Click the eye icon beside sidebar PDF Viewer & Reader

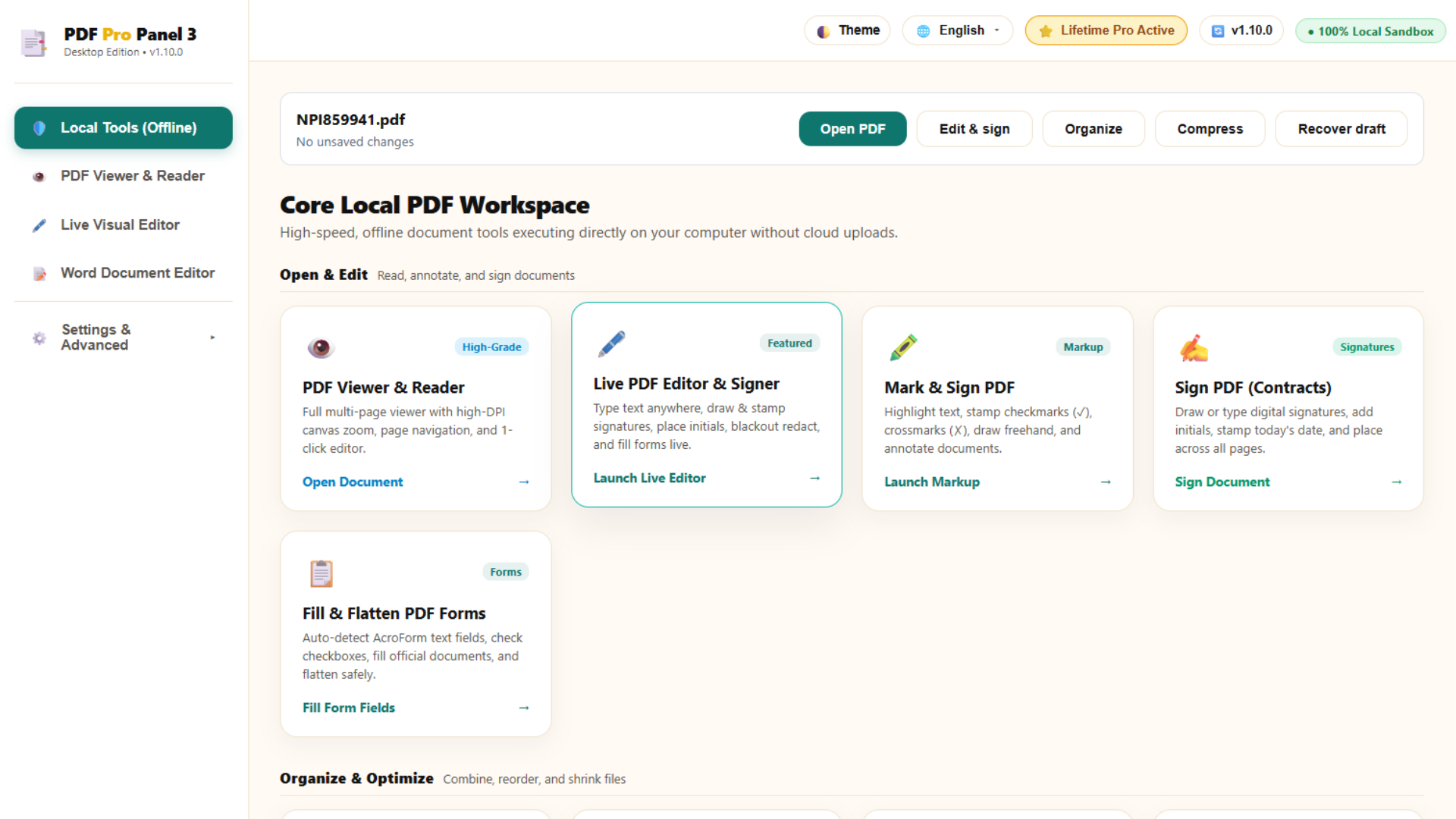39,177
